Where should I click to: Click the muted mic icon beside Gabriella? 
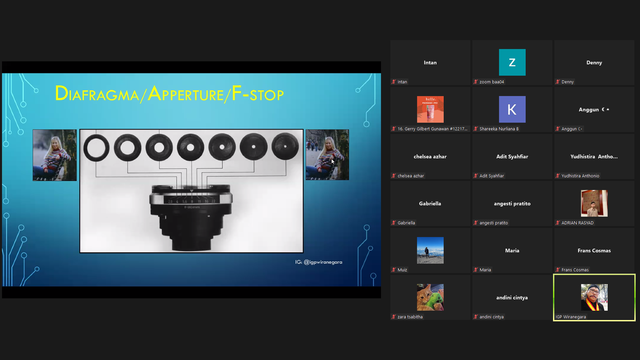tap(394, 222)
